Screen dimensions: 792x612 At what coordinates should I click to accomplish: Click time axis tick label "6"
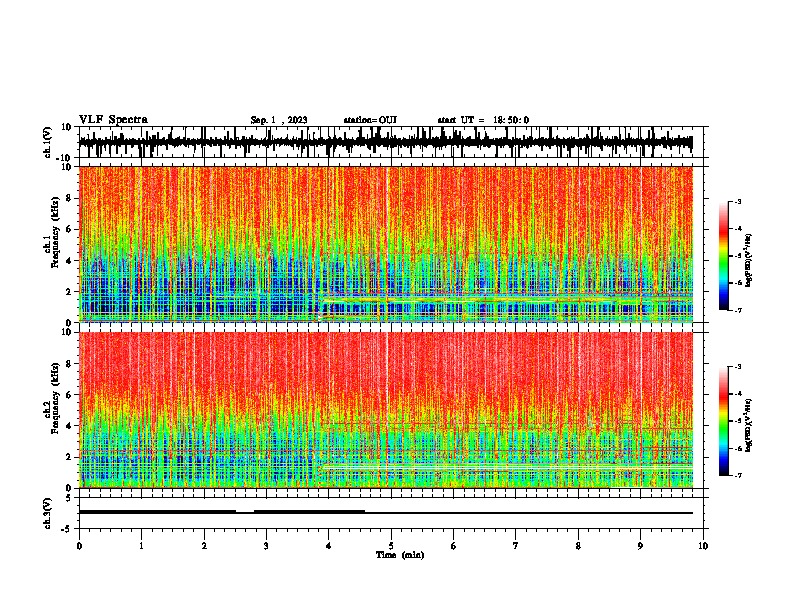pos(454,546)
